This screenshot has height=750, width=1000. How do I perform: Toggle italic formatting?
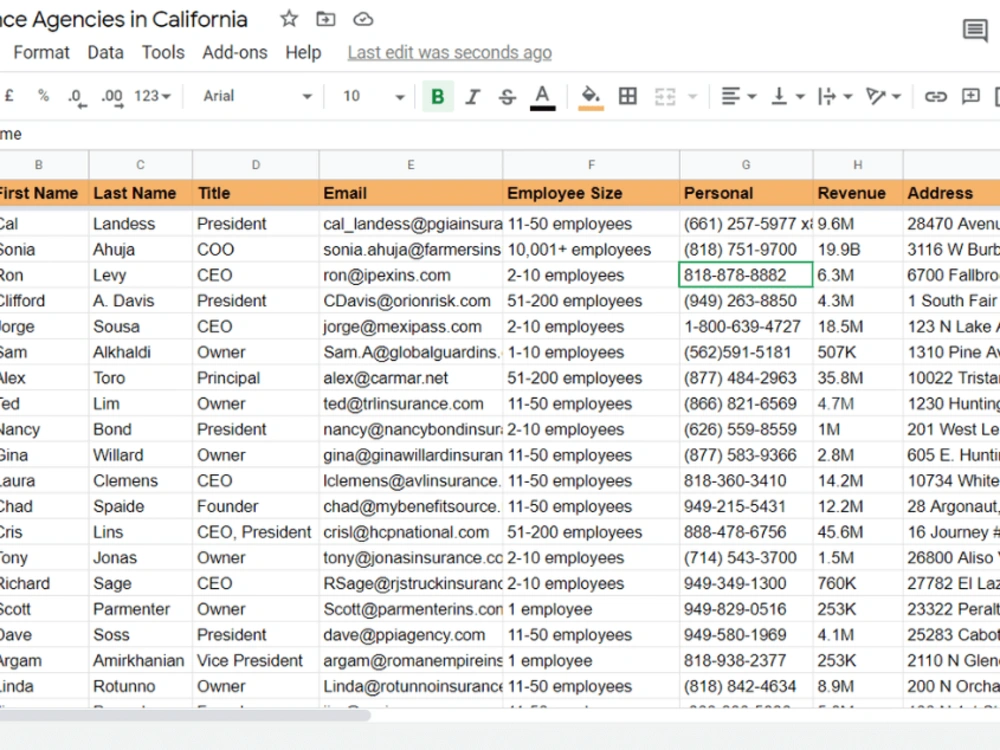pyautogui.click(x=472, y=96)
